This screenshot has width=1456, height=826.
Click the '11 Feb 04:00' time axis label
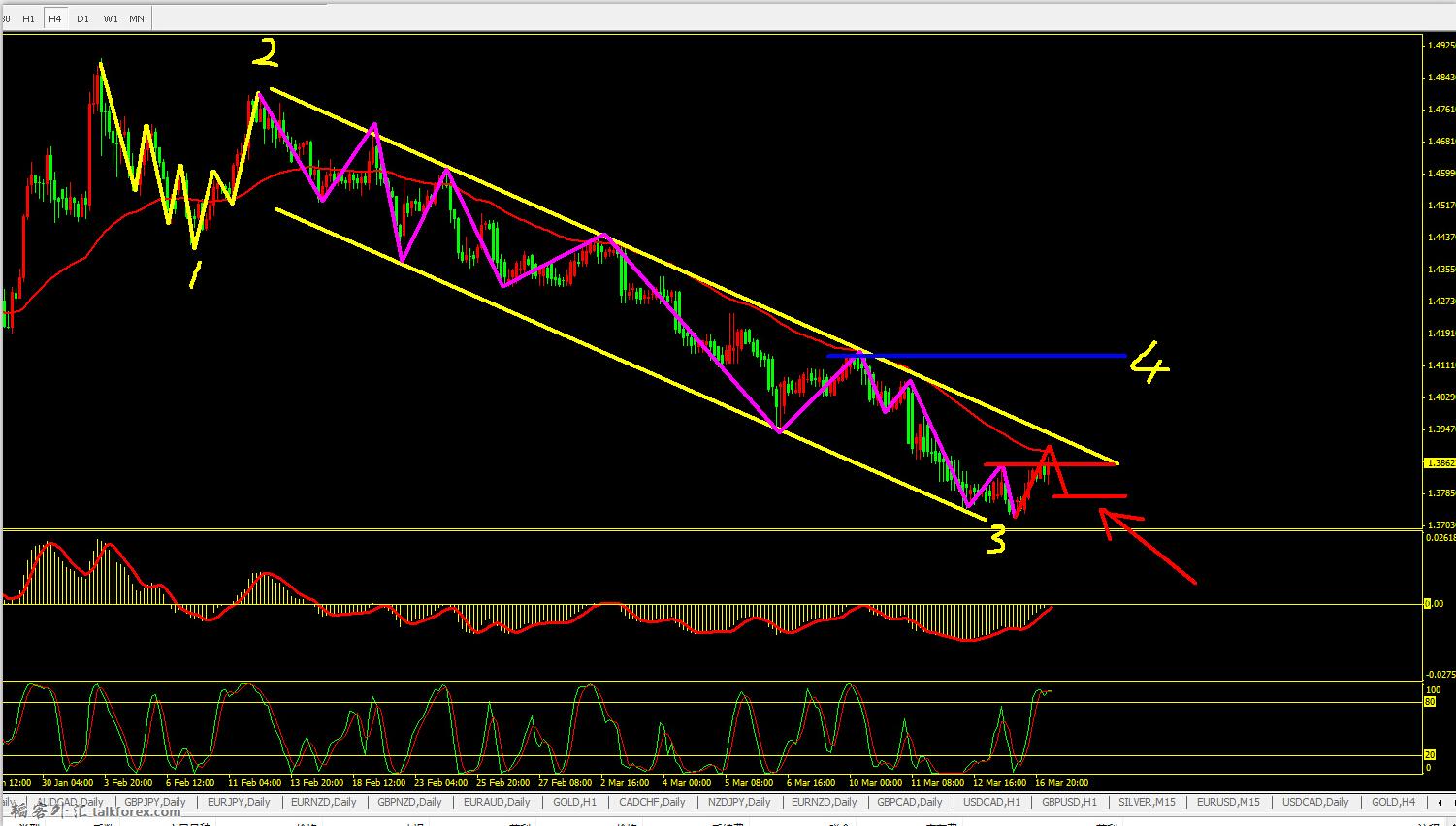[255, 782]
